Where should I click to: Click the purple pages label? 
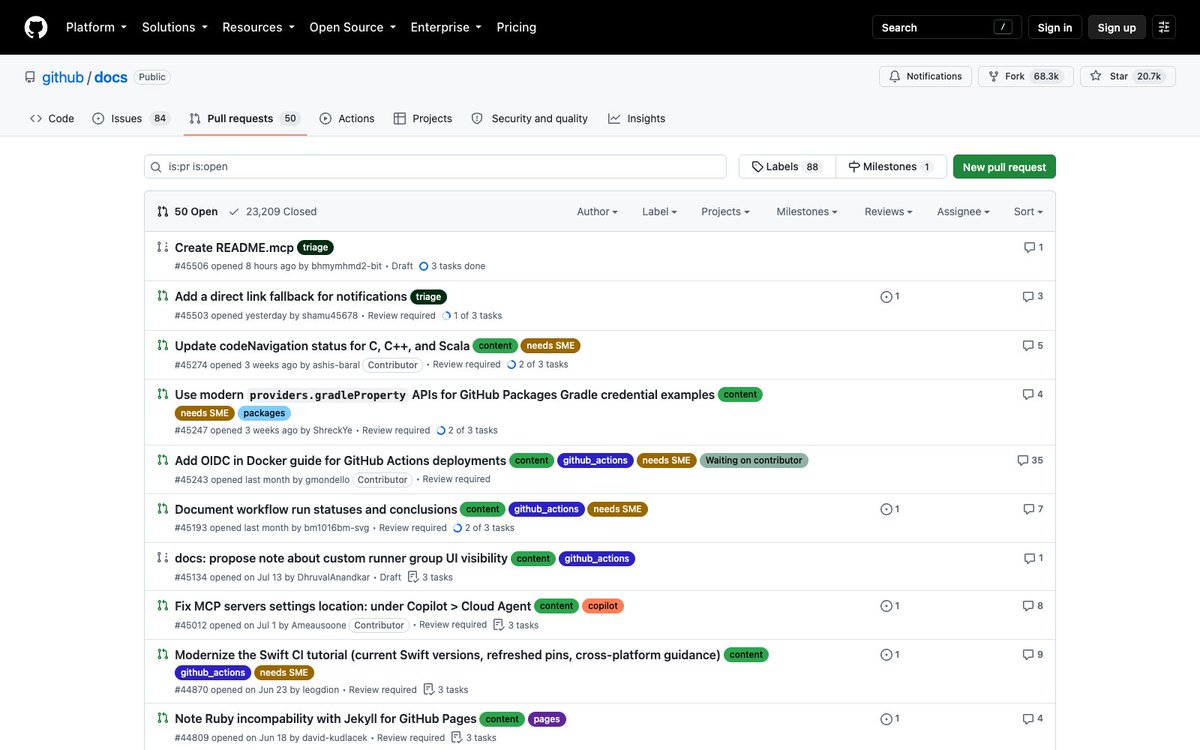546,718
